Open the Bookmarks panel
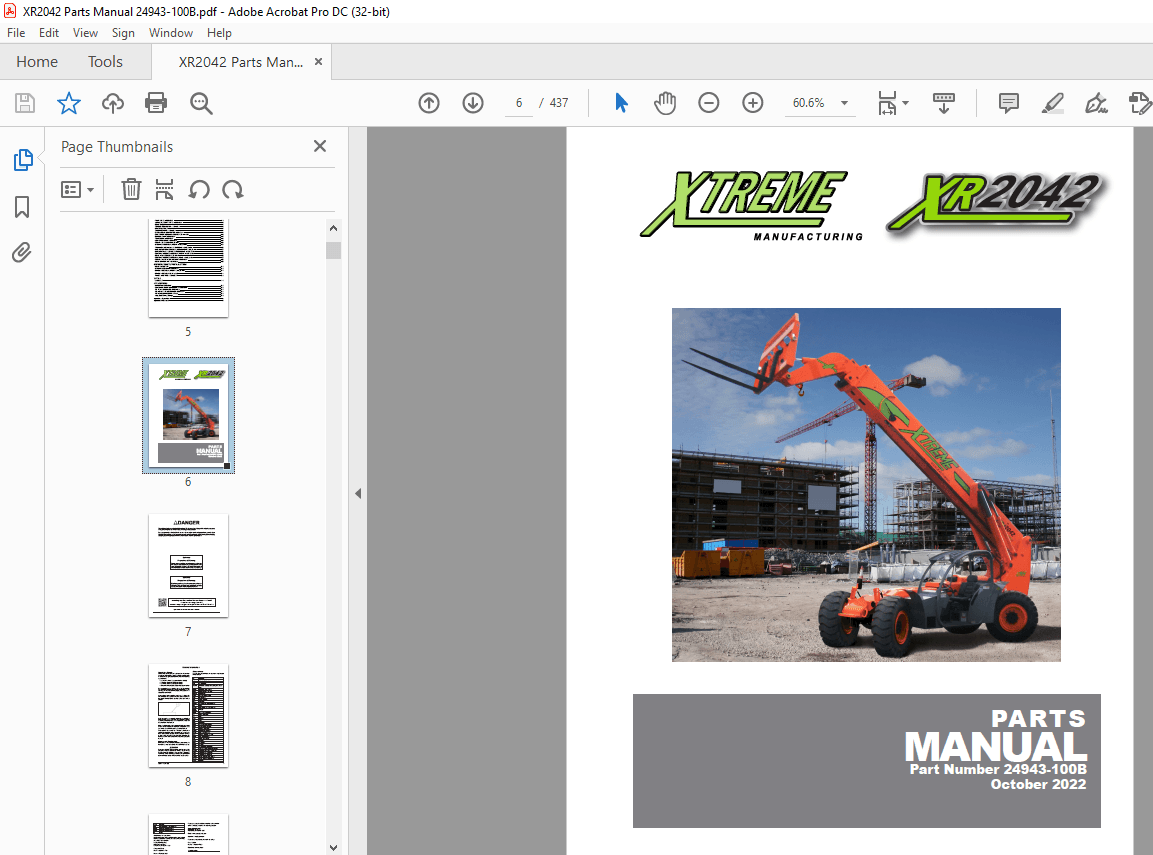Viewport: 1153px width, 855px height. 21,206
